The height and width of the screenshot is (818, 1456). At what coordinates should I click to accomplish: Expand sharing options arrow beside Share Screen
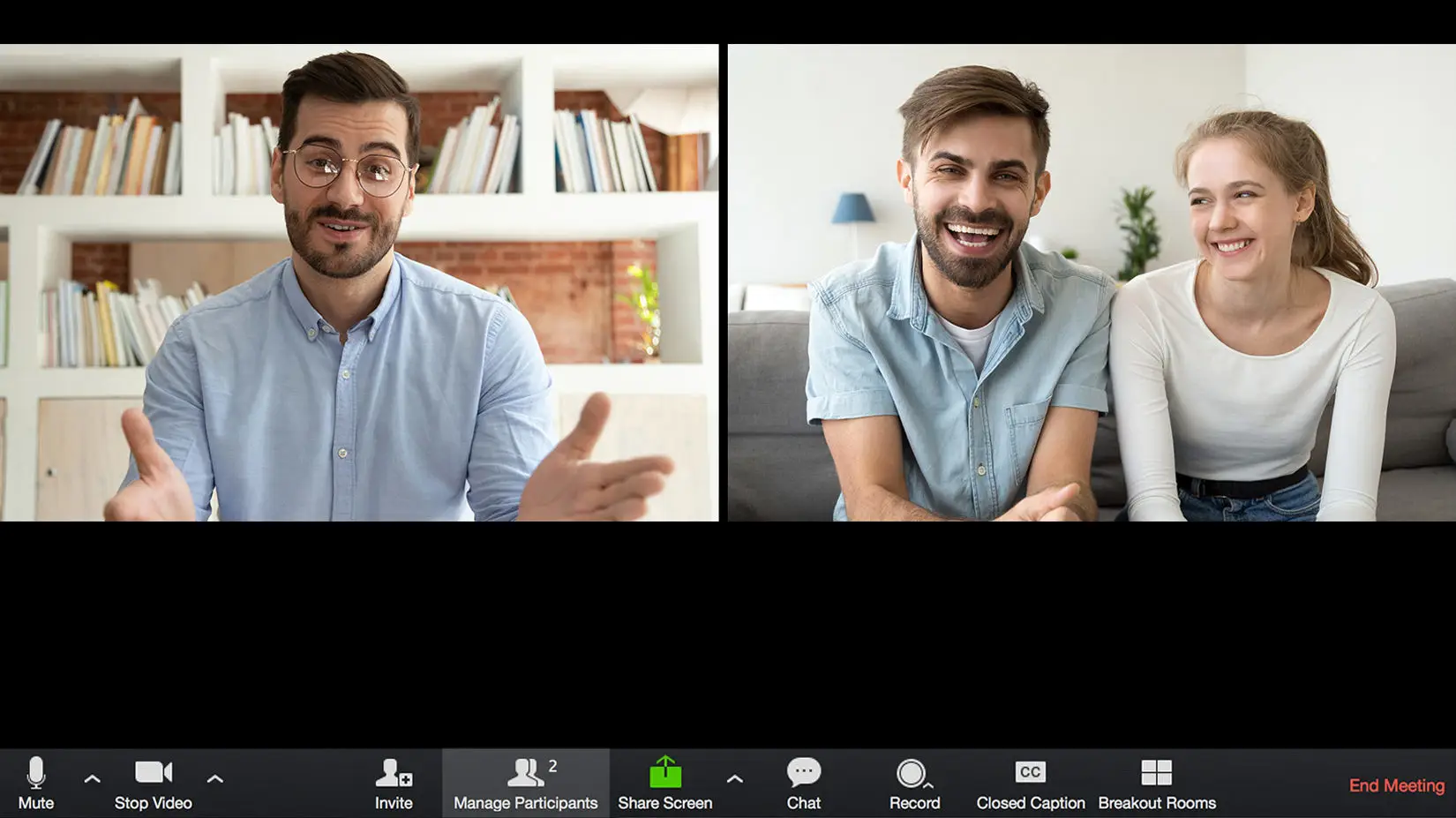point(734,779)
